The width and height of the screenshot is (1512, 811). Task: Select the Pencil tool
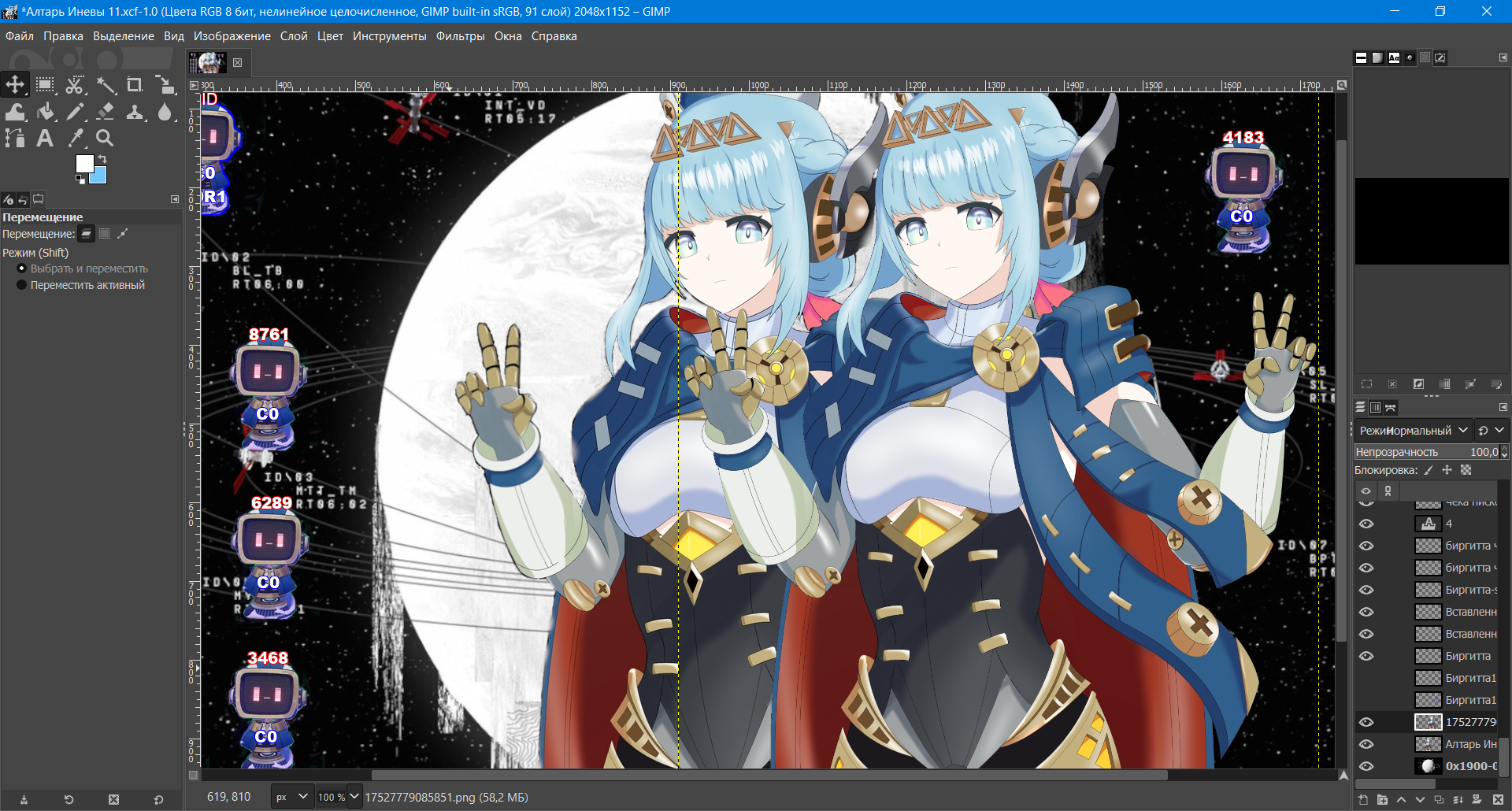[x=75, y=112]
